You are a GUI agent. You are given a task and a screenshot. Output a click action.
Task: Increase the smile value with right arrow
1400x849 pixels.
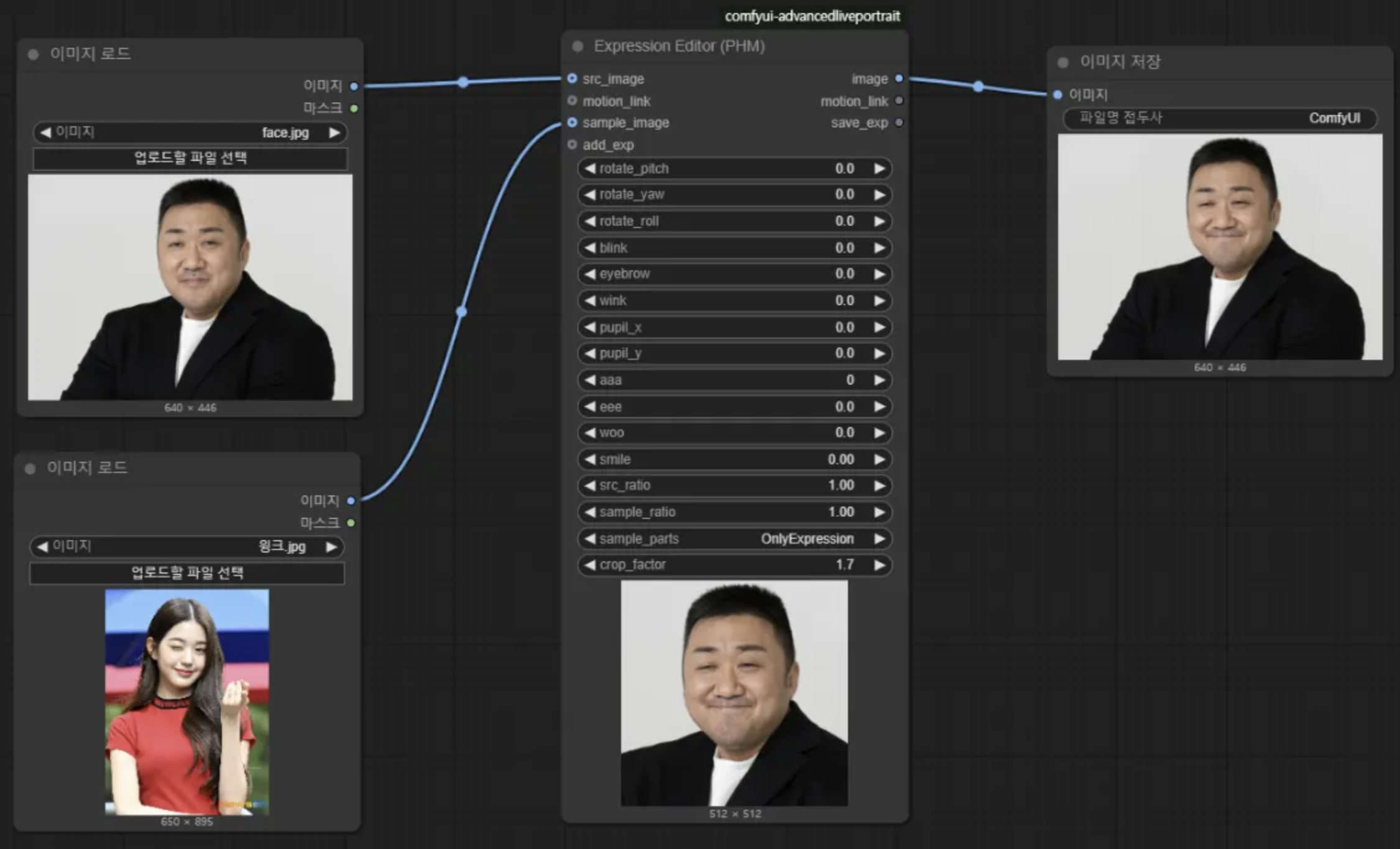tap(879, 459)
